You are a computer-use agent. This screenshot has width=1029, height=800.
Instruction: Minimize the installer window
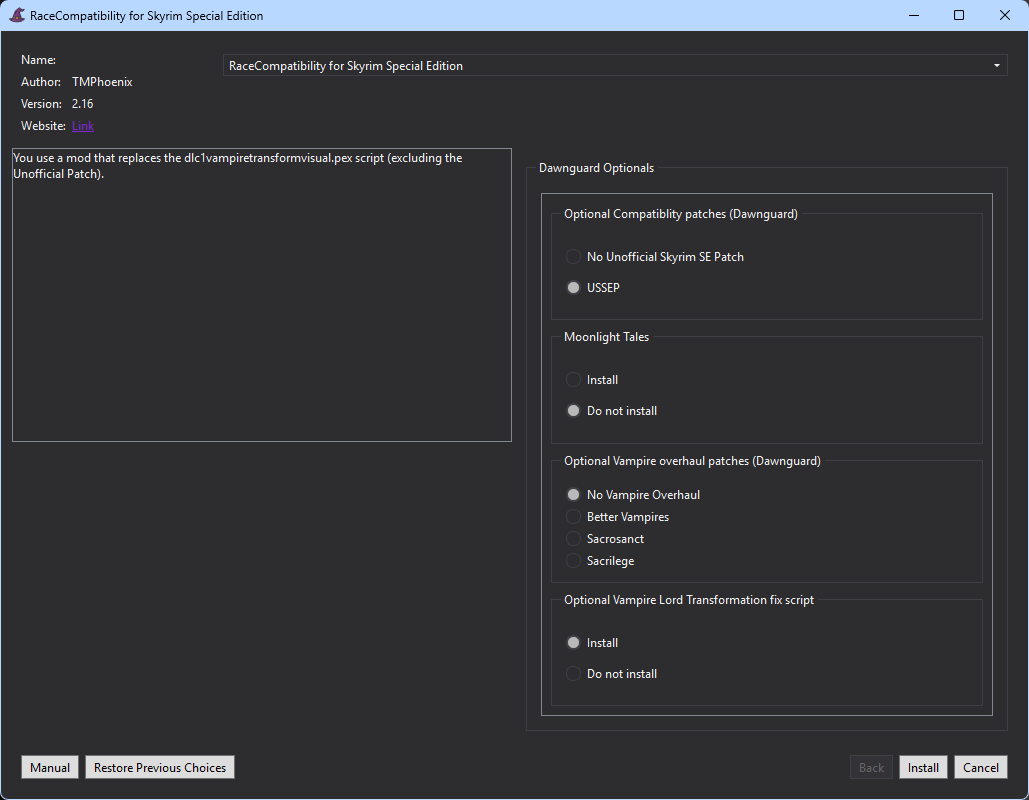point(914,15)
